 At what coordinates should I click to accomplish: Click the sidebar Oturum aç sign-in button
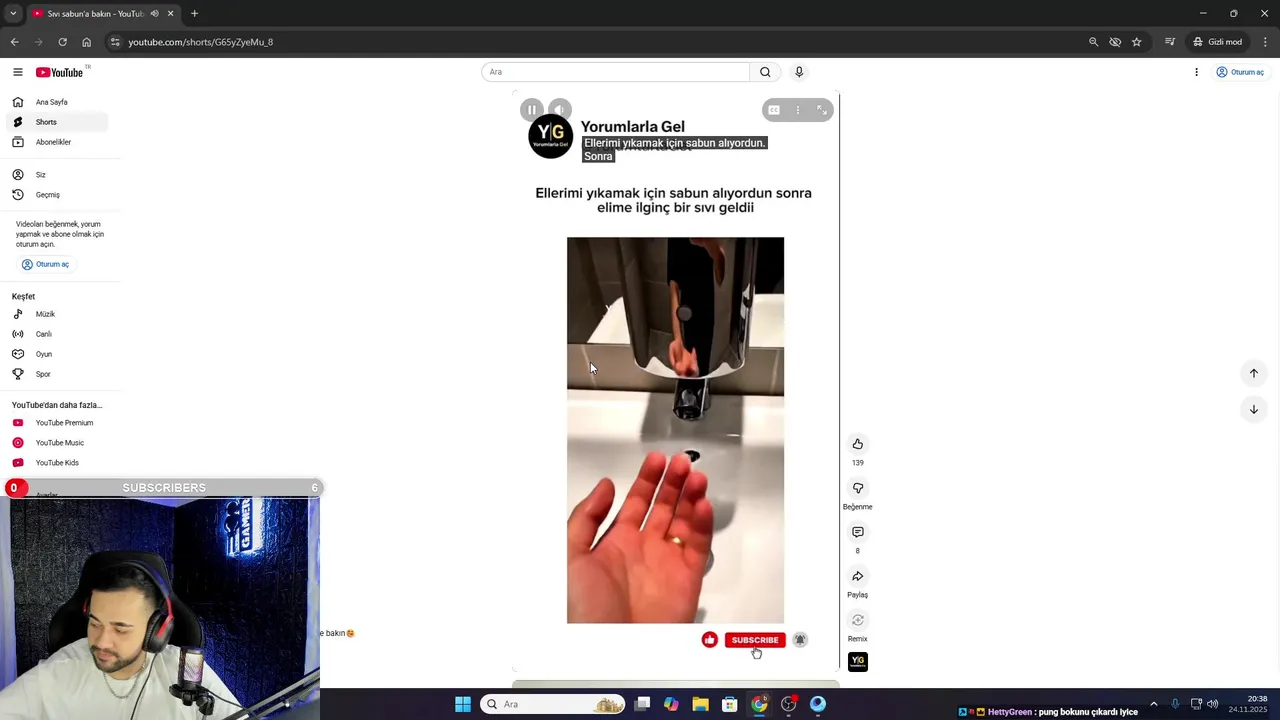46,264
